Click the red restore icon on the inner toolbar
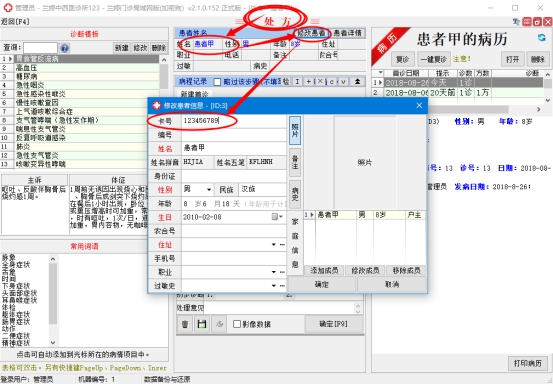This screenshot has width=553, height=384. point(537,22)
